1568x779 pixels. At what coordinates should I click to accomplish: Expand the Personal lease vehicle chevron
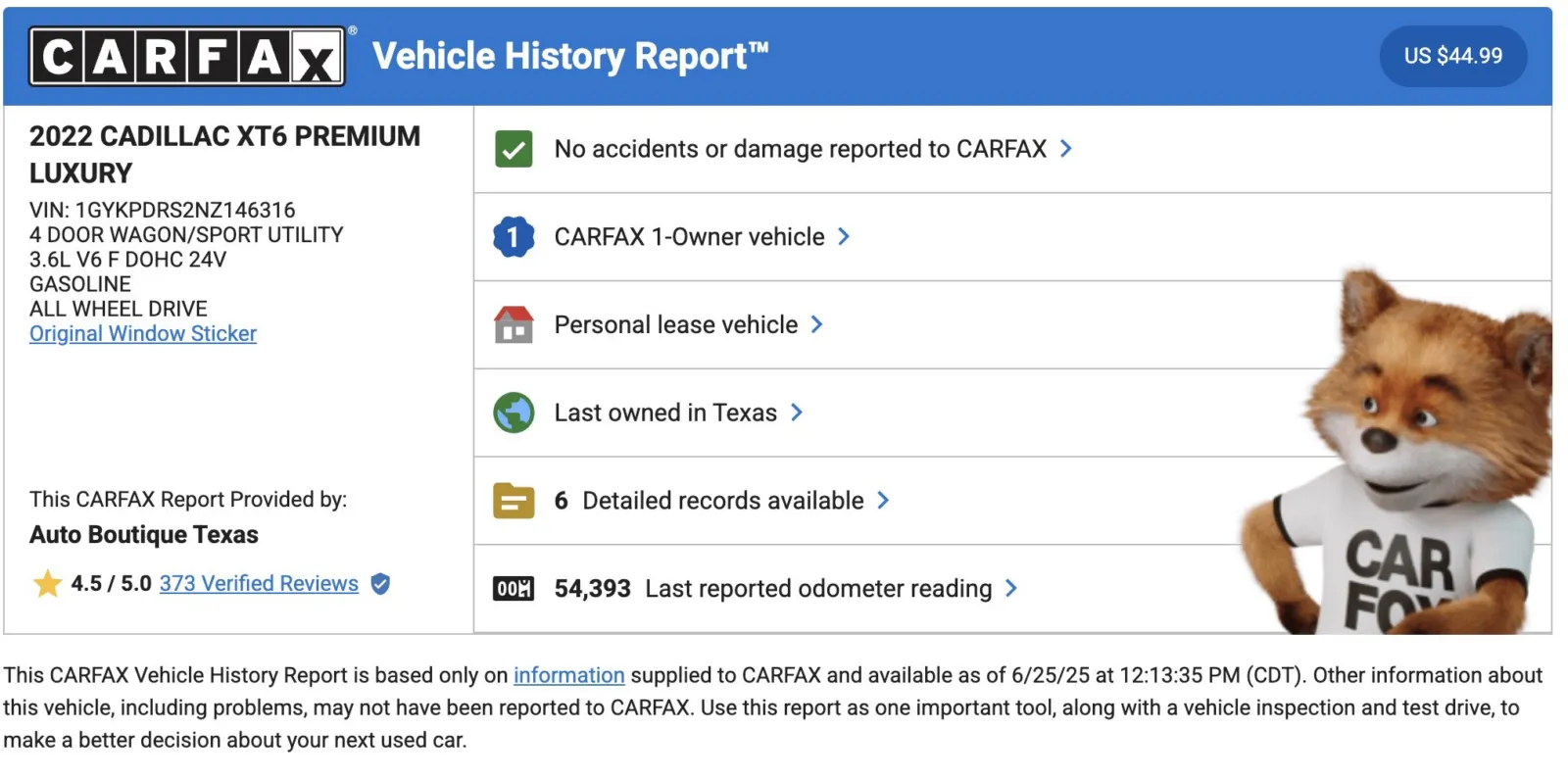tap(817, 324)
